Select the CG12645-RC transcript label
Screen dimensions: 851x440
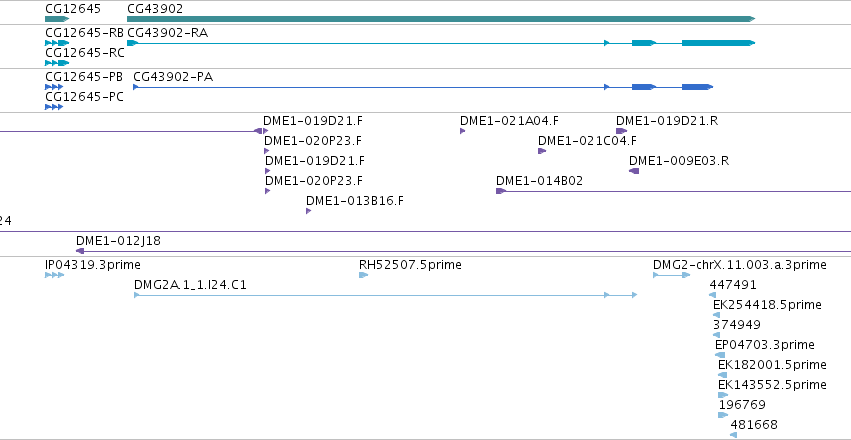(x=85, y=53)
